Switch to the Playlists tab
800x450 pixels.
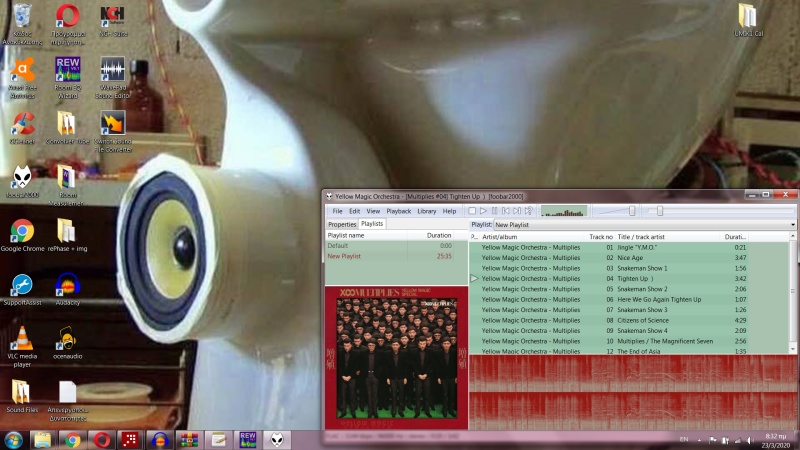372,224
